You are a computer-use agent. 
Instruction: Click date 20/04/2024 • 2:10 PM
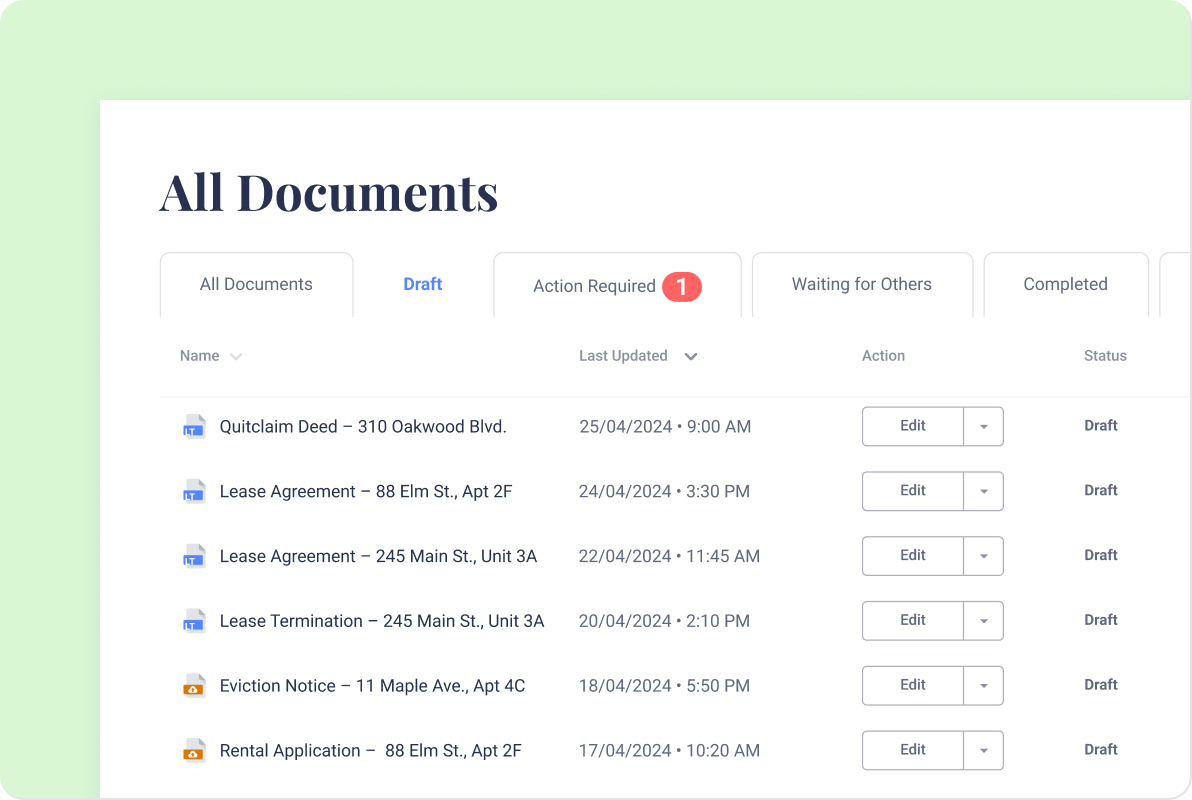664,621
